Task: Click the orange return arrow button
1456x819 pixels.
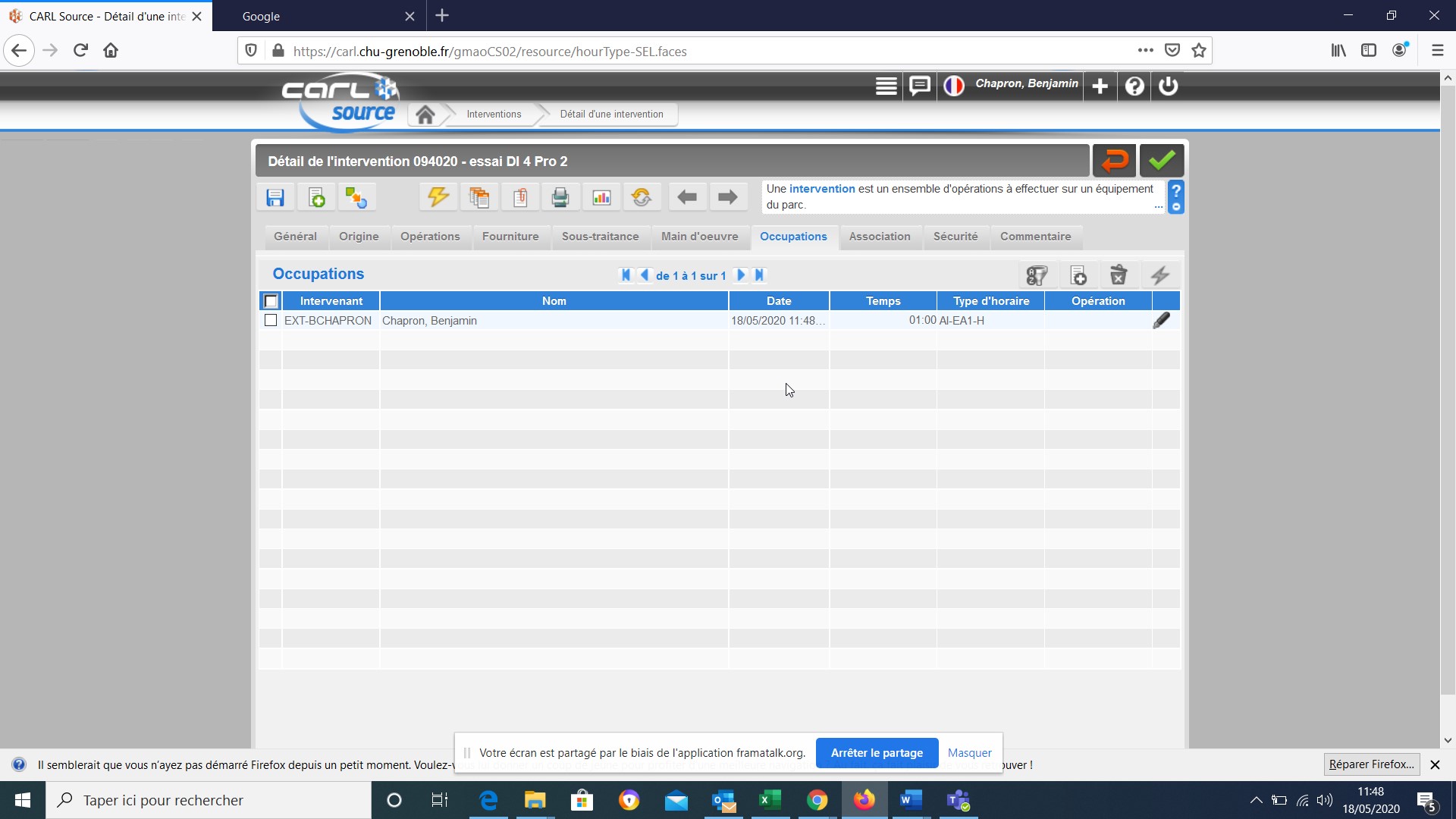Action: click(x=1114, y=161)
